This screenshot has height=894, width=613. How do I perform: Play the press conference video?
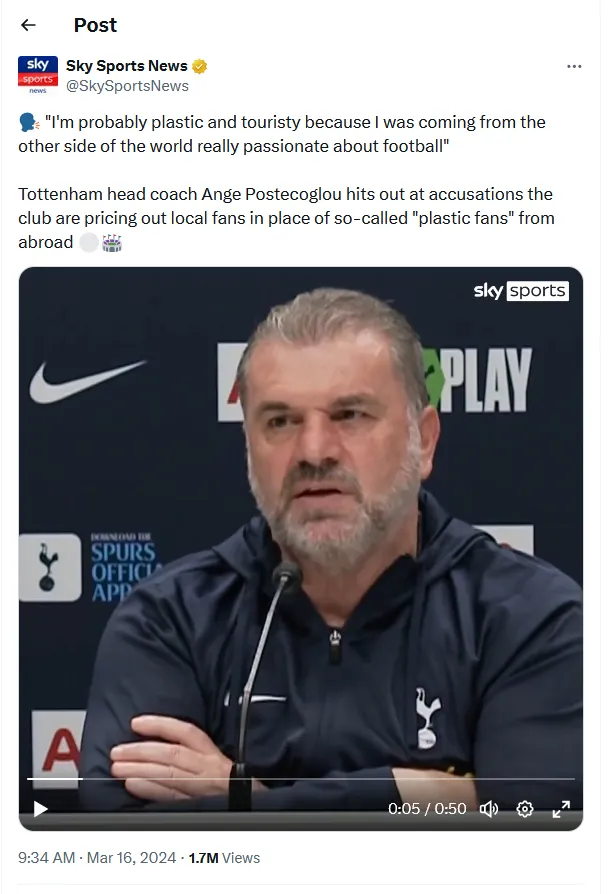click(40, 808)
